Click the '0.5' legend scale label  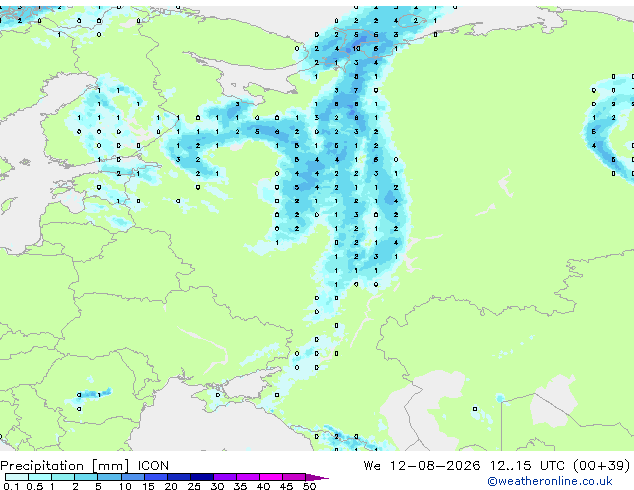coord(35,486)
